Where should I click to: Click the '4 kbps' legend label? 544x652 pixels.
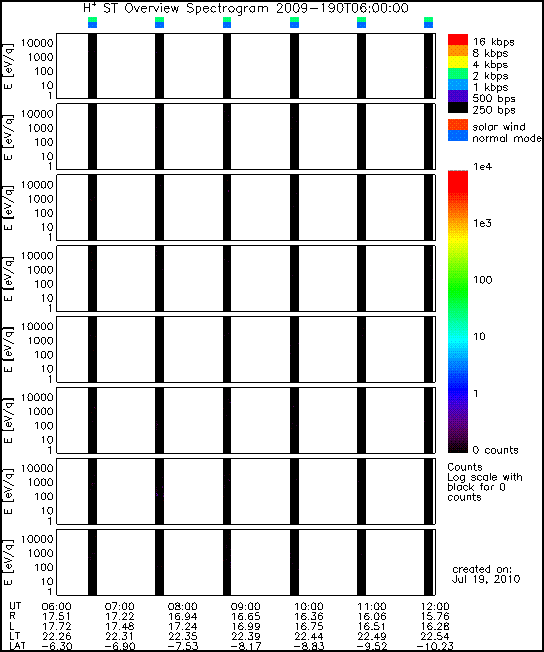[490, 65]
